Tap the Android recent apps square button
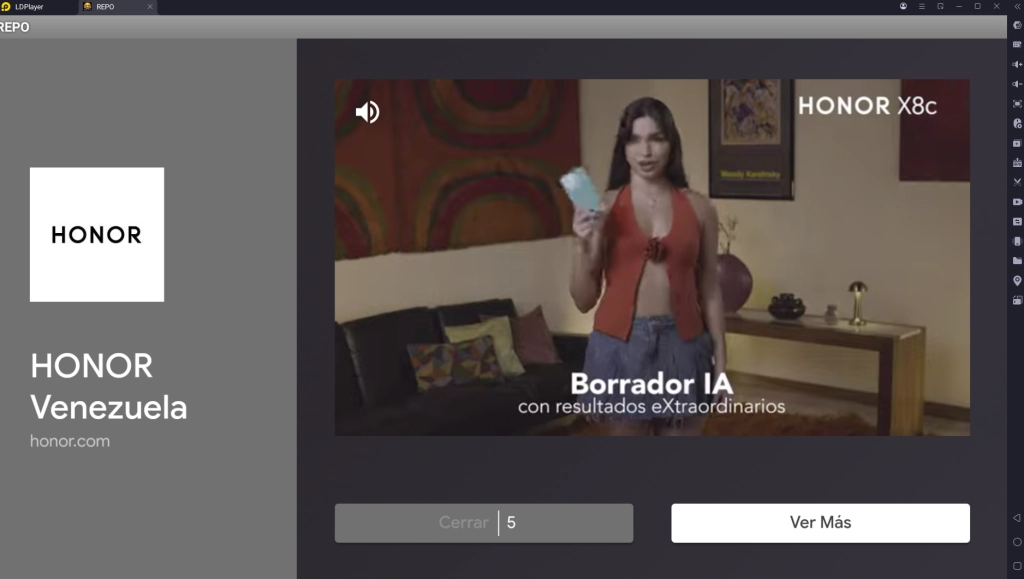 1017,566
